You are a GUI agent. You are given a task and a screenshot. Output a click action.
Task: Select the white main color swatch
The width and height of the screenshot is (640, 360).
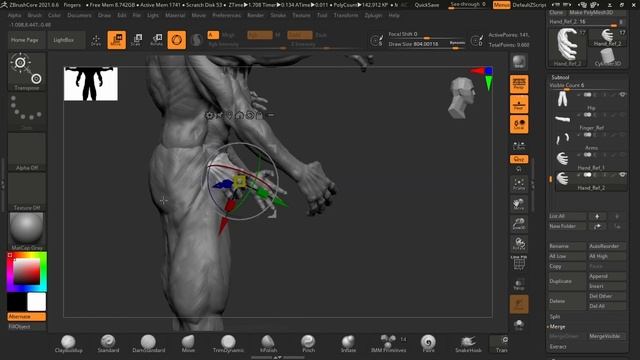click(36, 302)
